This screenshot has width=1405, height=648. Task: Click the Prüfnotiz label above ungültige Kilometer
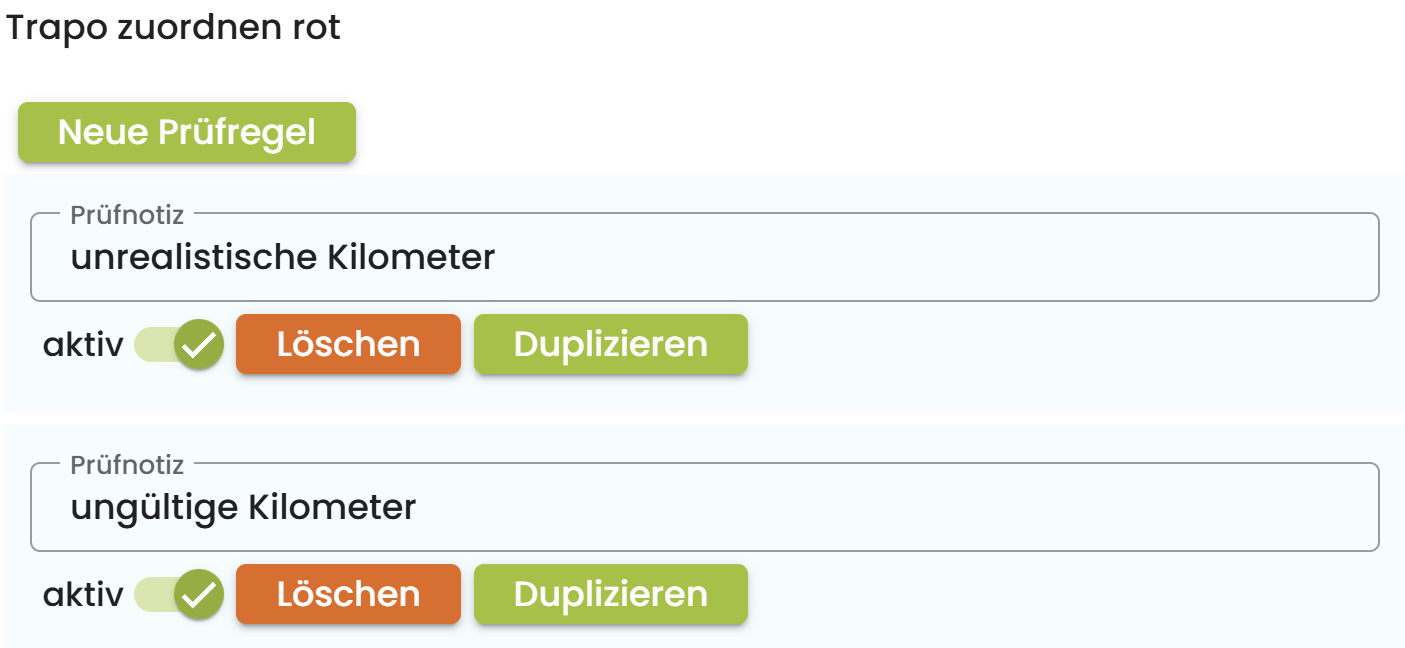coord(127,464)
